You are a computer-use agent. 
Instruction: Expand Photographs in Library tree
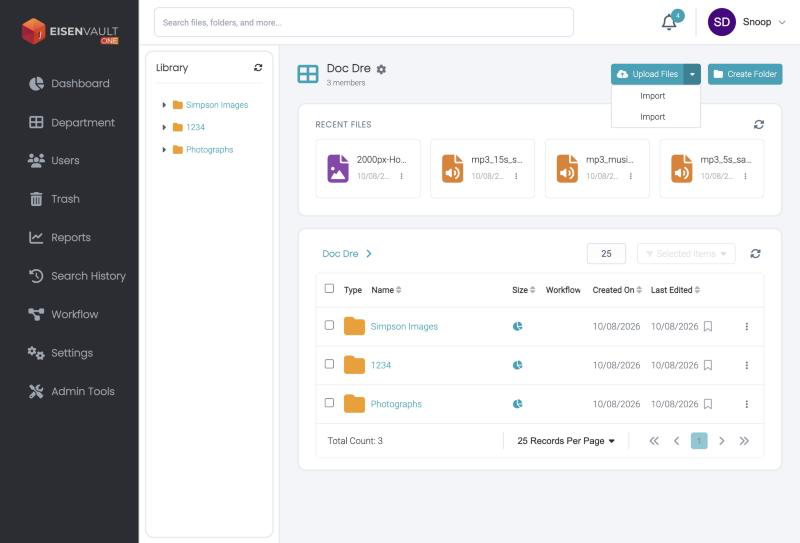[164, 150]
